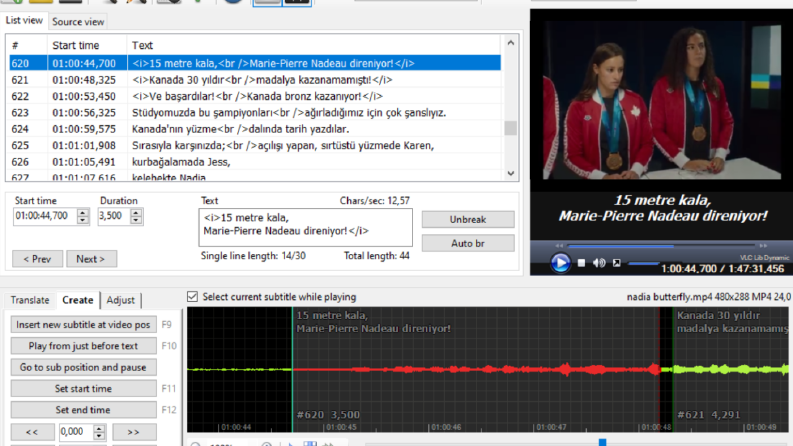793x446 pixels.
Task: Select subtitle row 620
Action: (x=255, y=63)
